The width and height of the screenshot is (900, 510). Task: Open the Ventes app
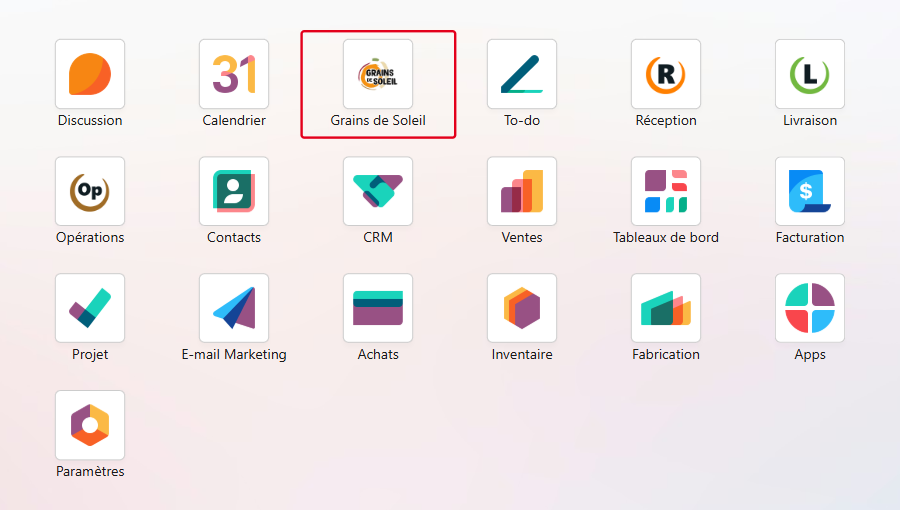point(522,191)
